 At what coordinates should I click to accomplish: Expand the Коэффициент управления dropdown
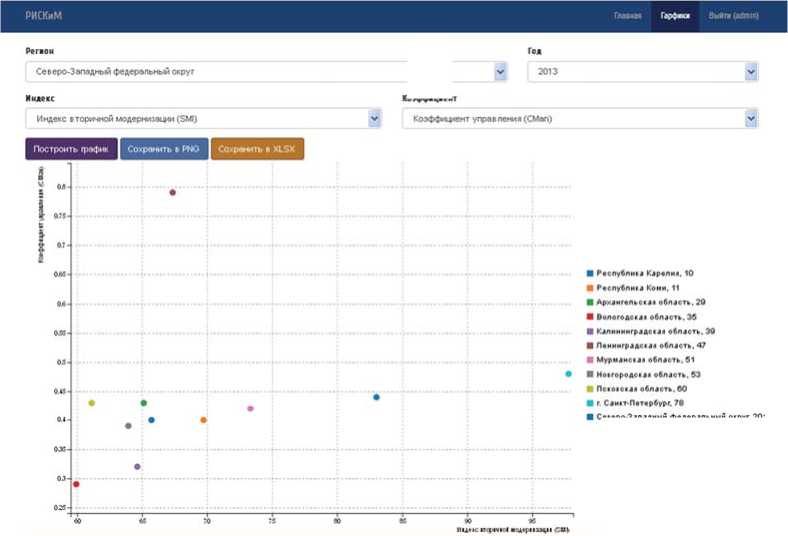(x=579, y=119)
